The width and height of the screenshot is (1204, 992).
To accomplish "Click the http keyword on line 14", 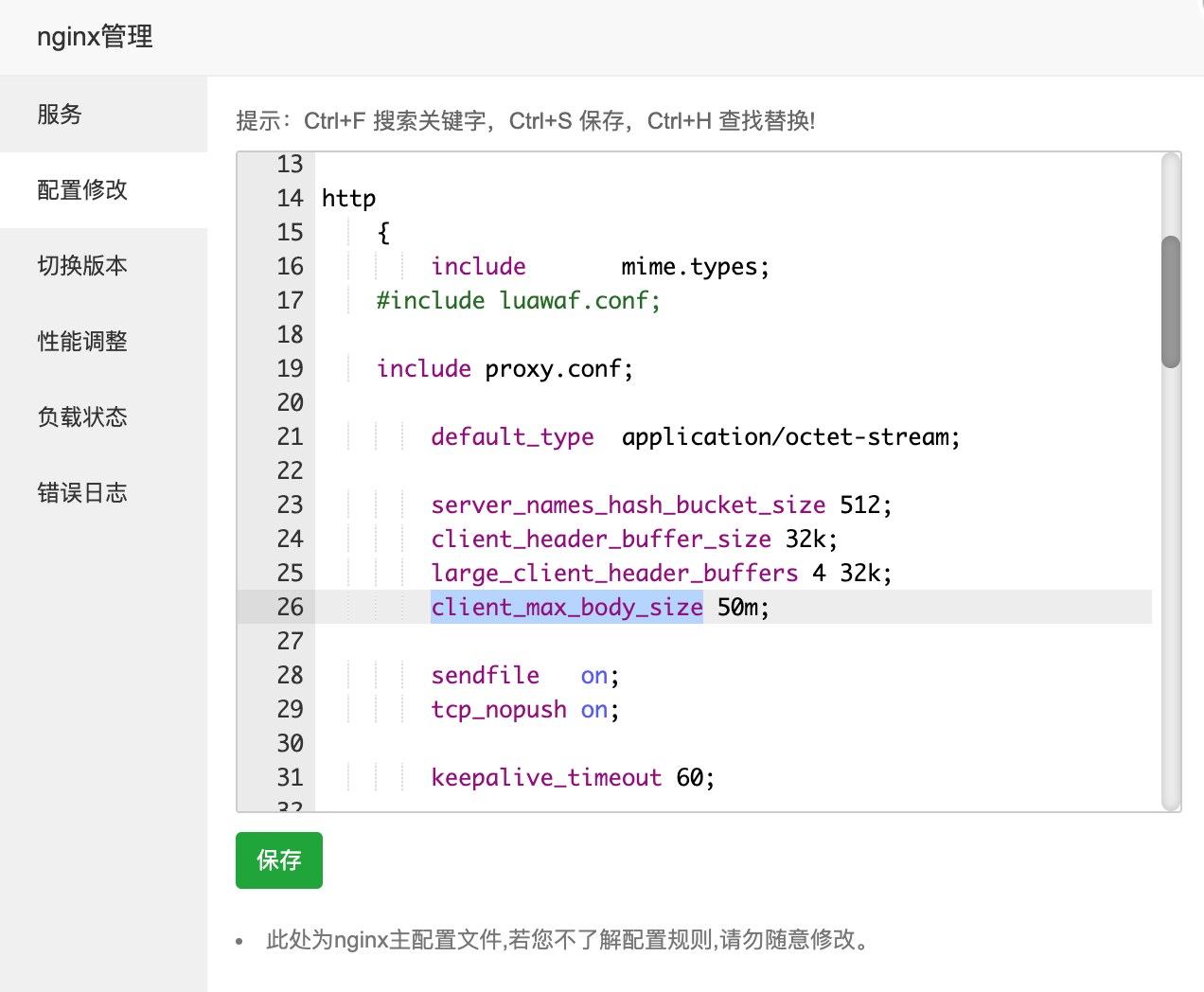I will pyautogui.click(x=348, y=199).
